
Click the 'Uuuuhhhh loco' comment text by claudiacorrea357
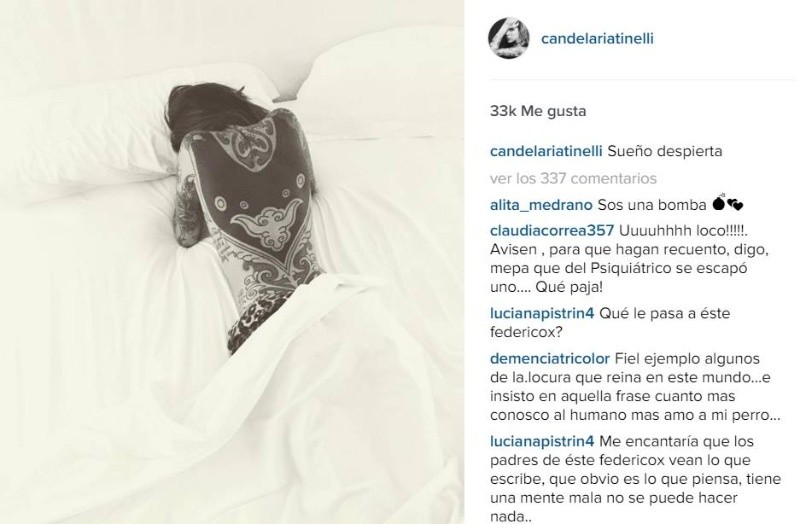point(630,259)
